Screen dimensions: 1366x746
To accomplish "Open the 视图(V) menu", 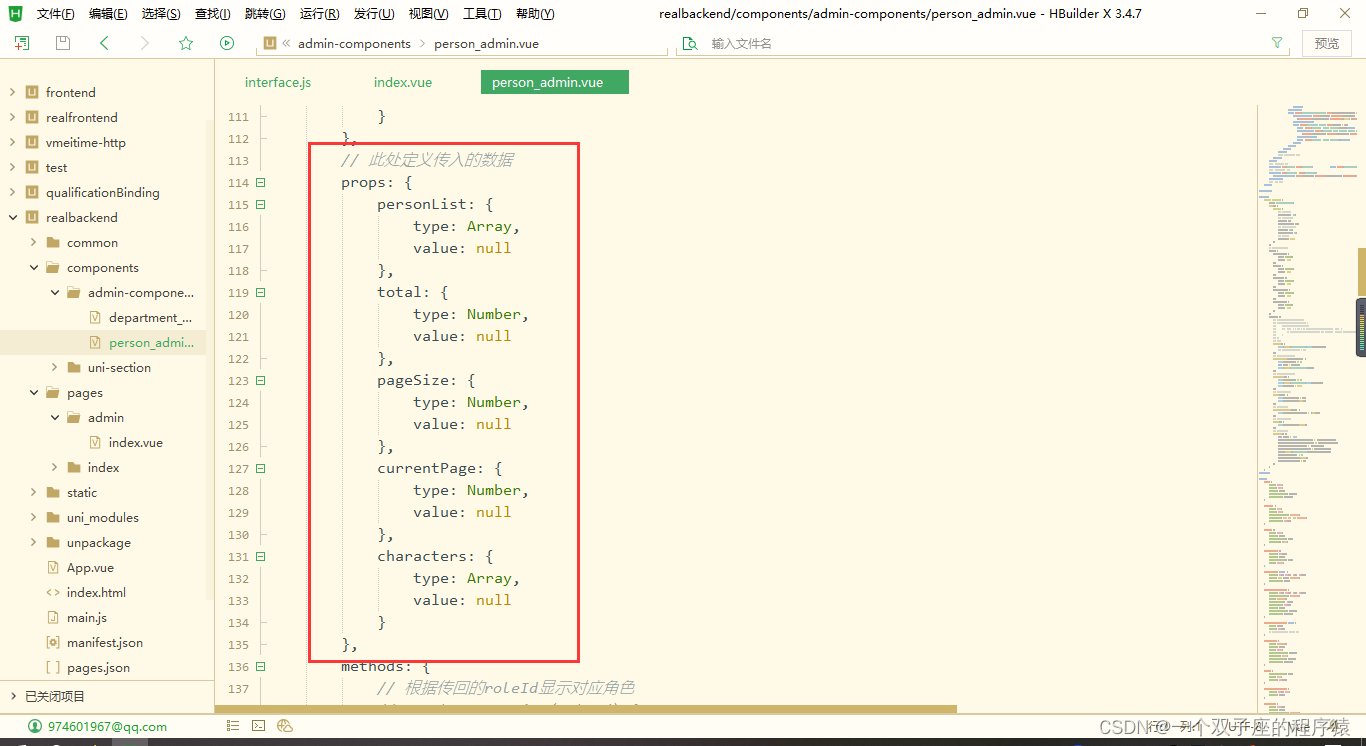I will (428, 14).
